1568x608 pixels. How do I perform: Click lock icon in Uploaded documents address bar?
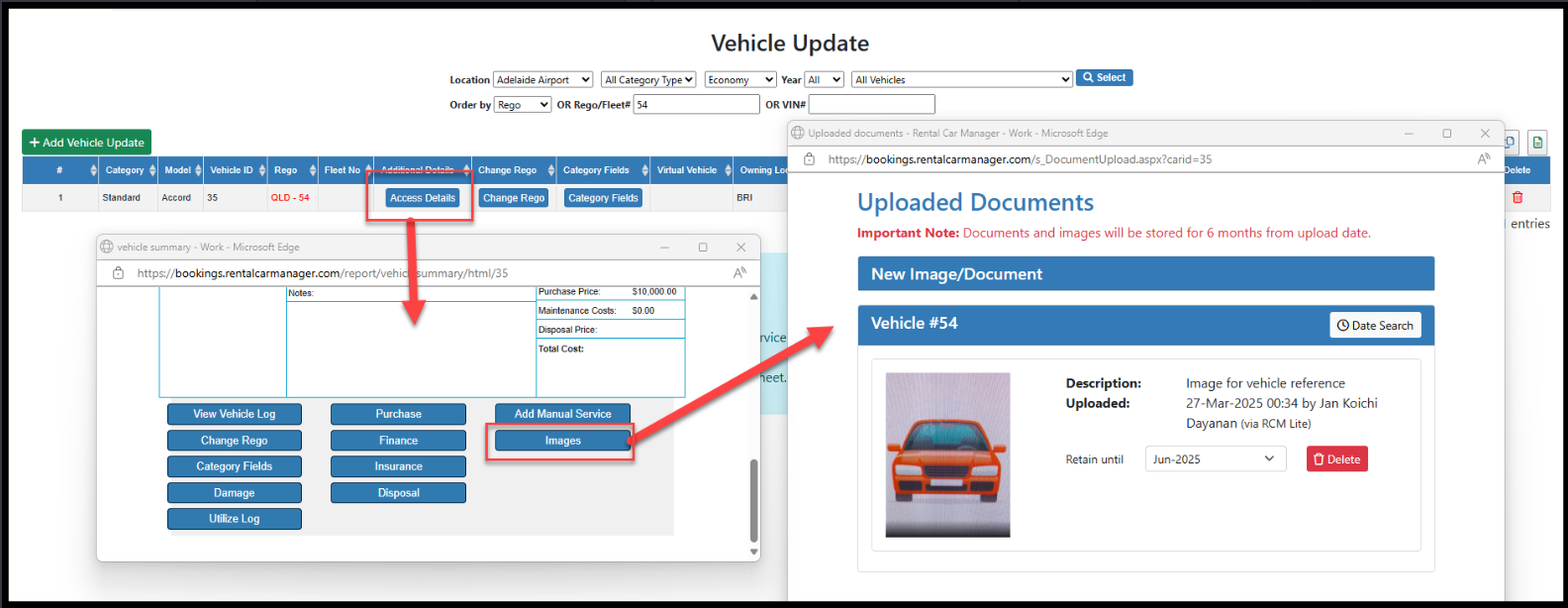coord(809,159)
